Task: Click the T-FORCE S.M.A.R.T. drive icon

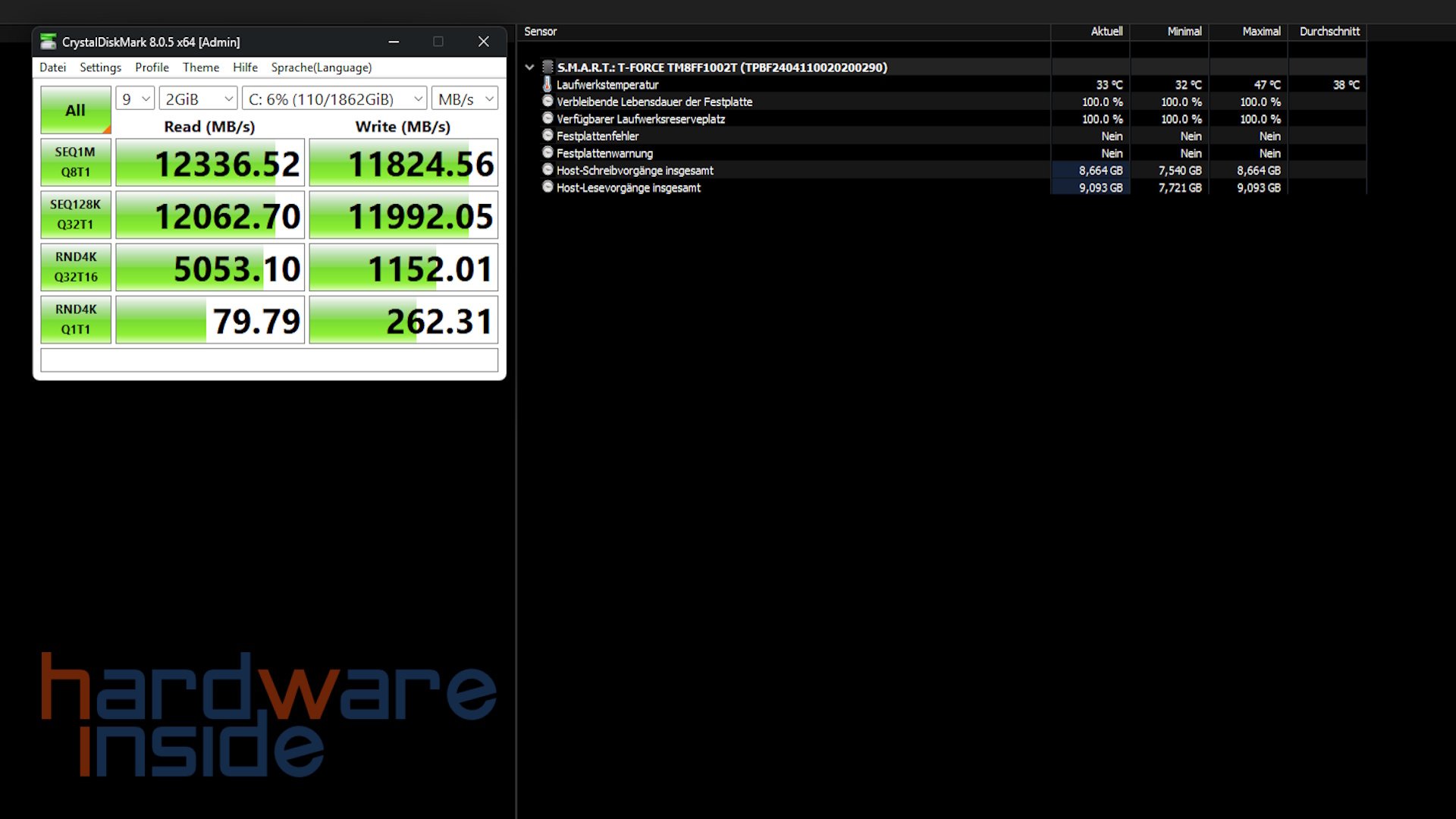Action: (548, 67)
